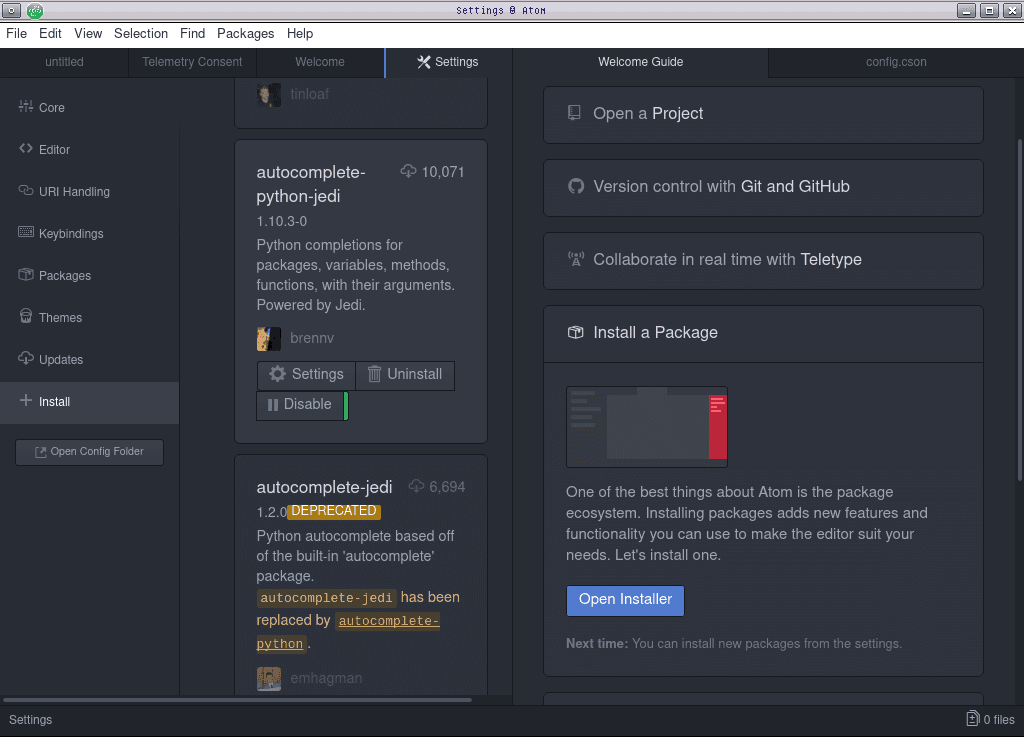Click the emhagman author avatar

(268, 678)
